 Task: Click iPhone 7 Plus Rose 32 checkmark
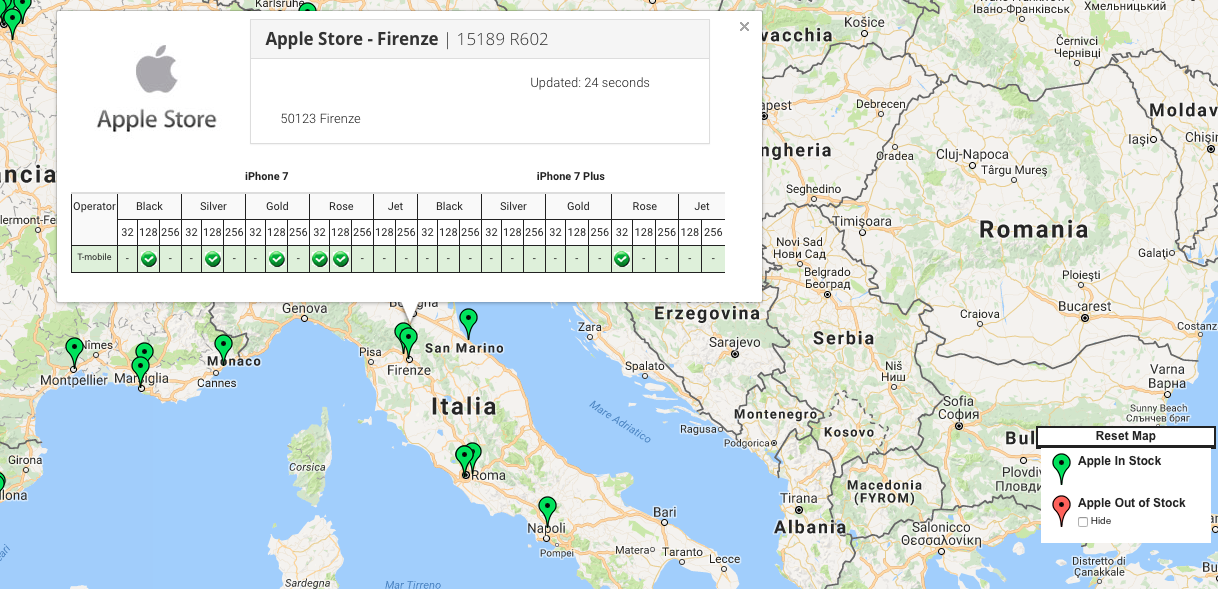point(622,260)
